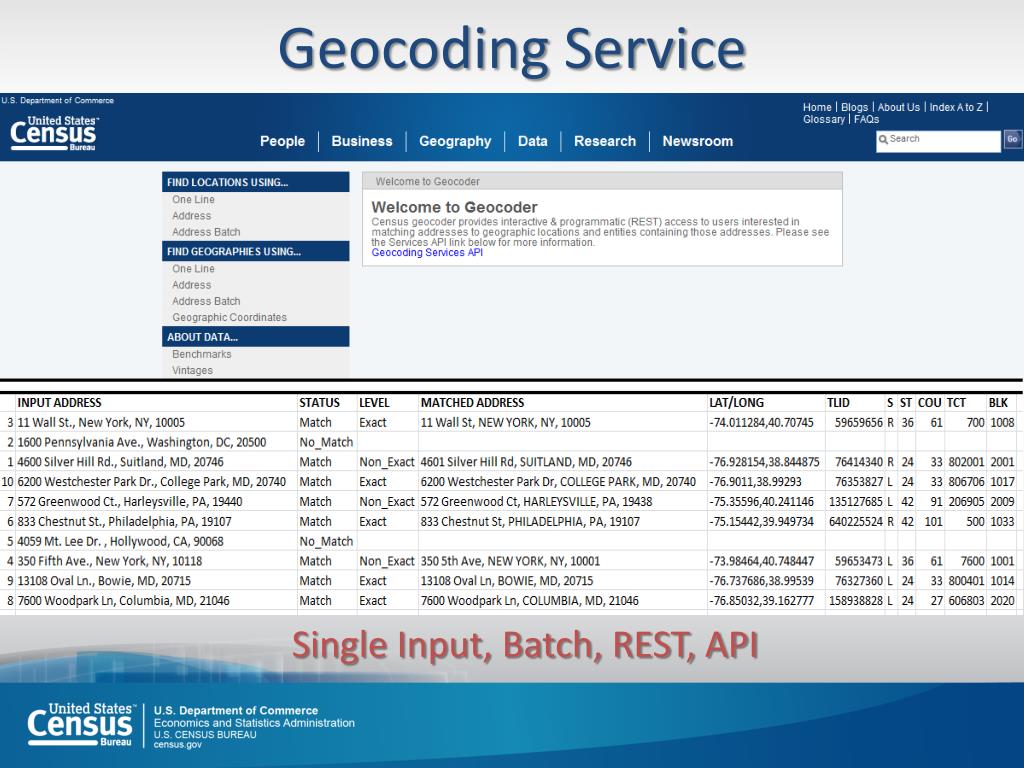Screen dimensions: 1024x768
Task: Click coordinates -74.011284,40.70745
Action: 761,423
